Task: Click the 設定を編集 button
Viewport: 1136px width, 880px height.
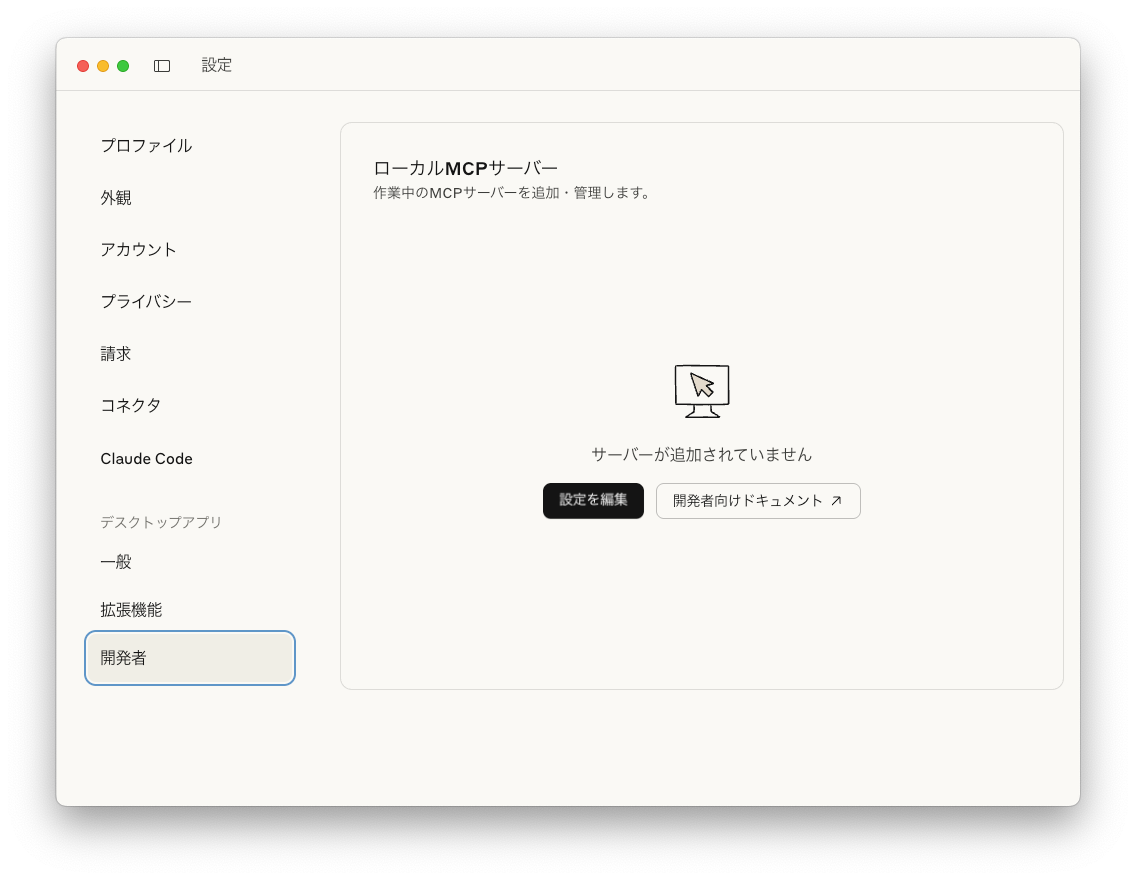Action: (593, 500)
